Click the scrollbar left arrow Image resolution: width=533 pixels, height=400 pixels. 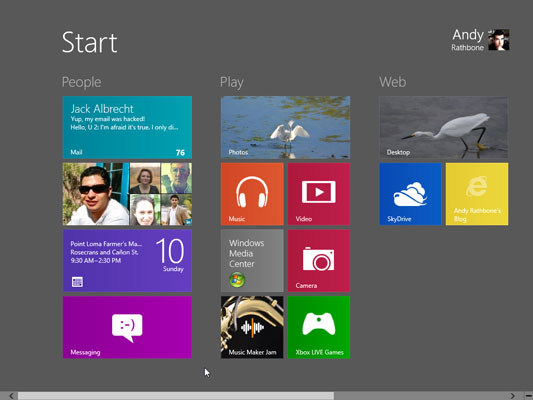(11, 396)
